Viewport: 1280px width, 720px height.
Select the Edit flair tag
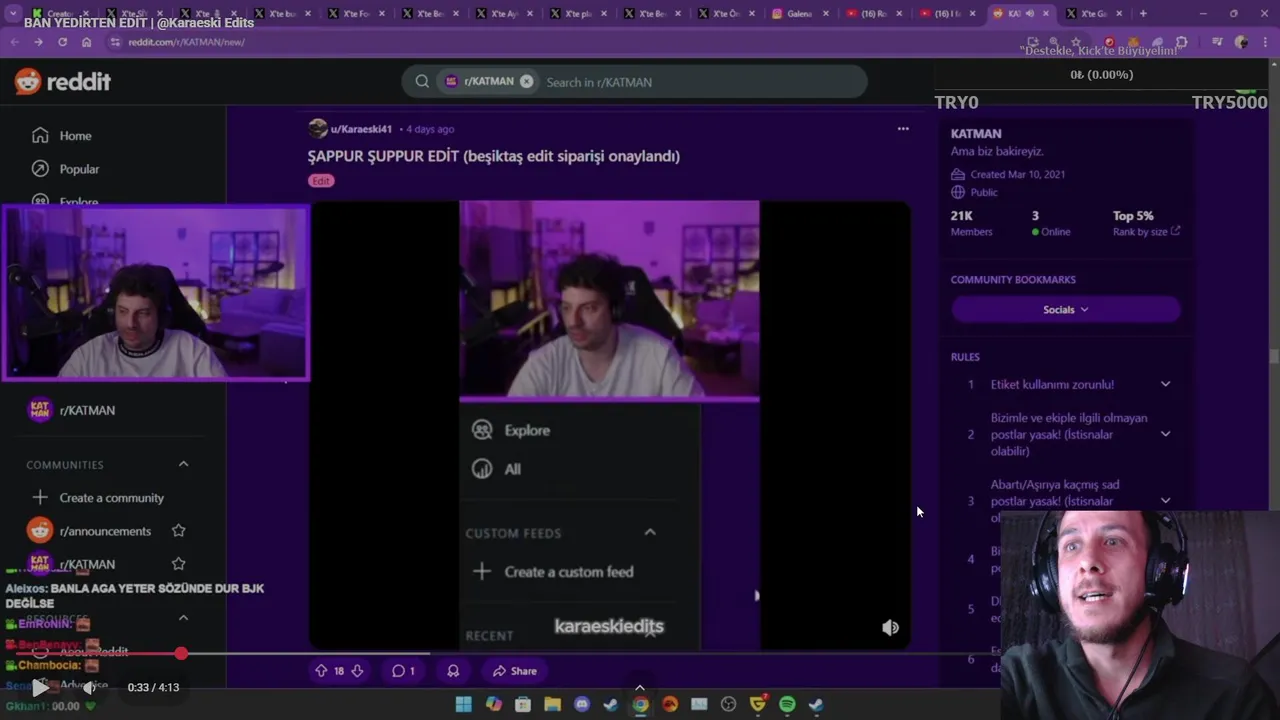321,181
